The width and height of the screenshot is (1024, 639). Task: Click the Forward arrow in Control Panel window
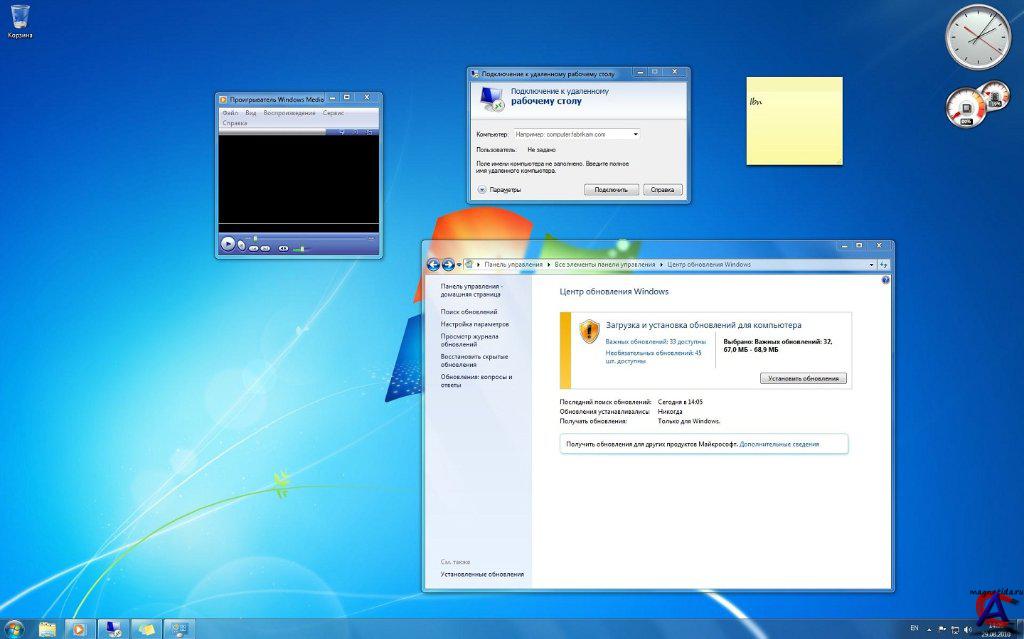tap(448, 265)
